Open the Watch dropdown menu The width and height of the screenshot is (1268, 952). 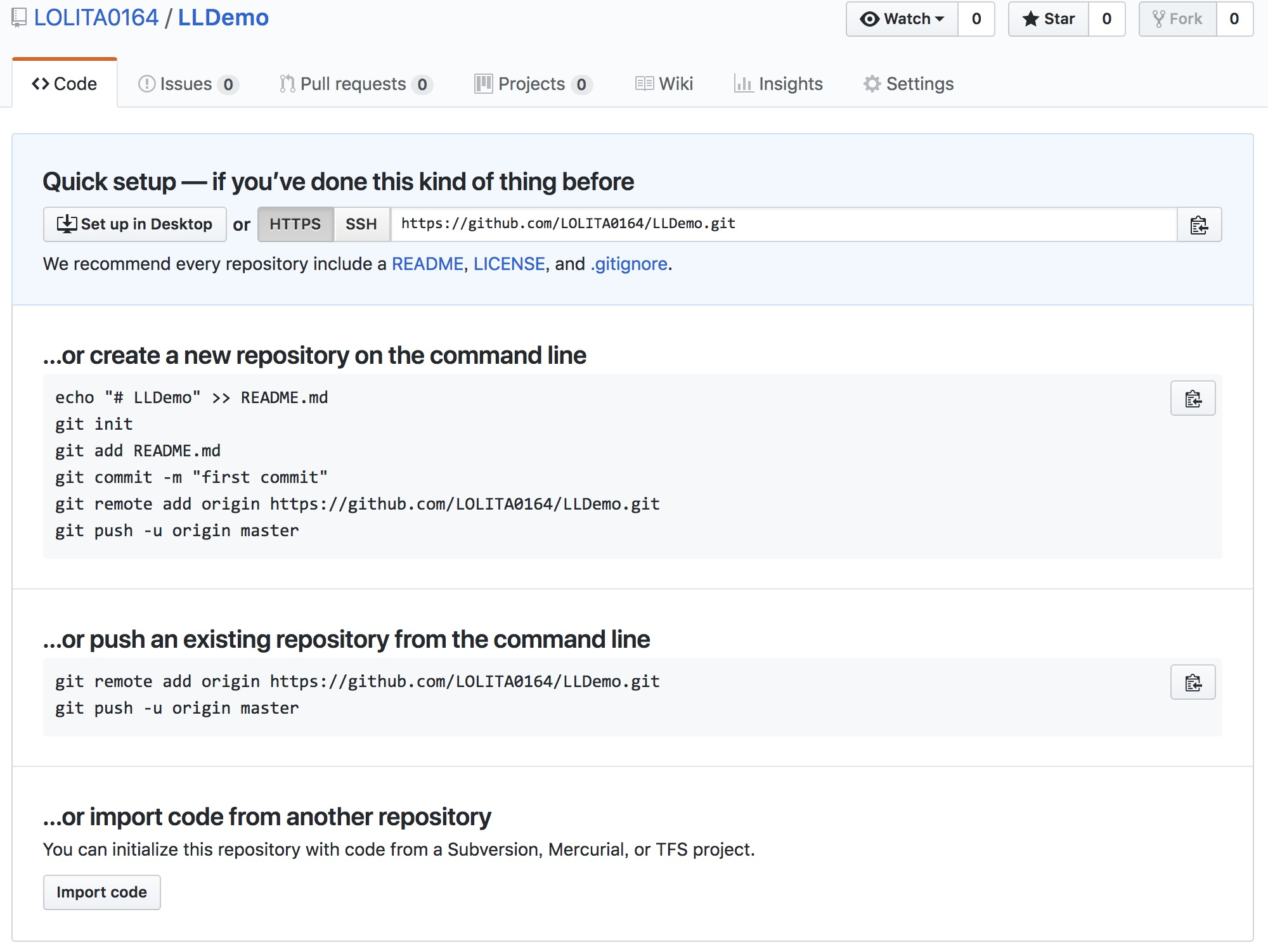point(902,19)
